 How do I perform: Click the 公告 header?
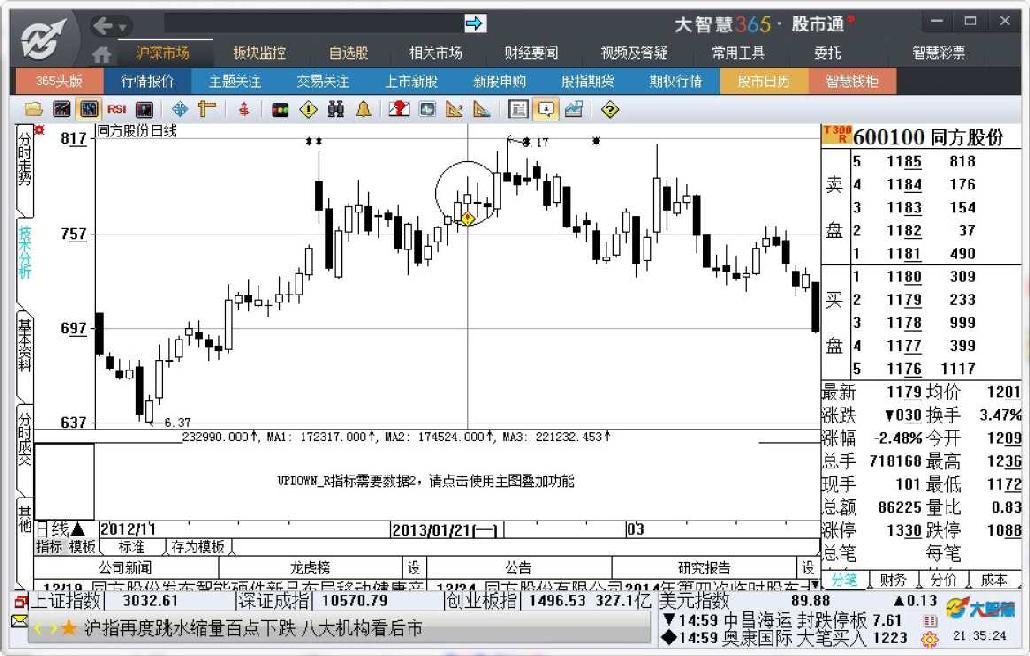pos(518,567)
